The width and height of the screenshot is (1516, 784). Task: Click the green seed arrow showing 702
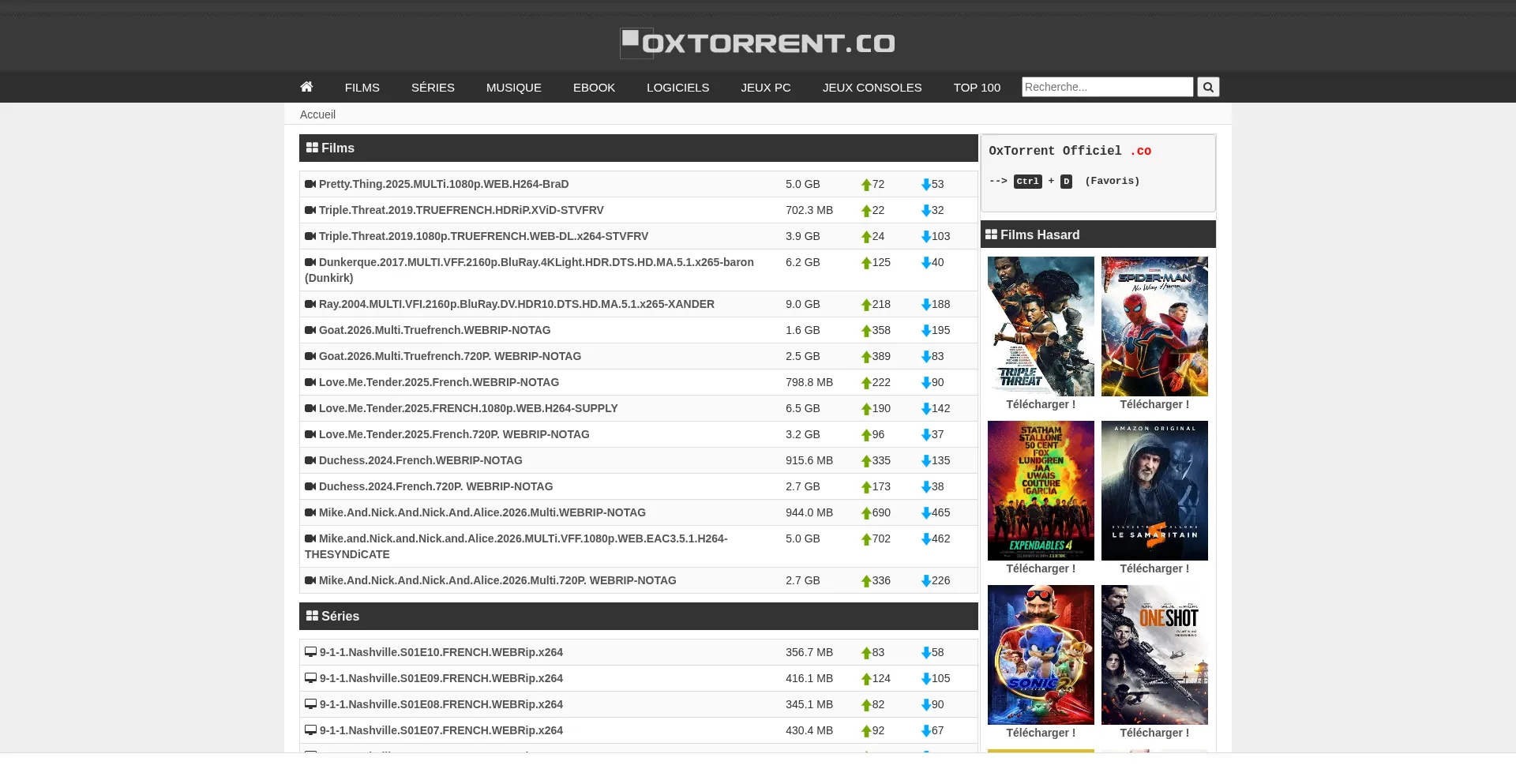[x=866, y=539]
